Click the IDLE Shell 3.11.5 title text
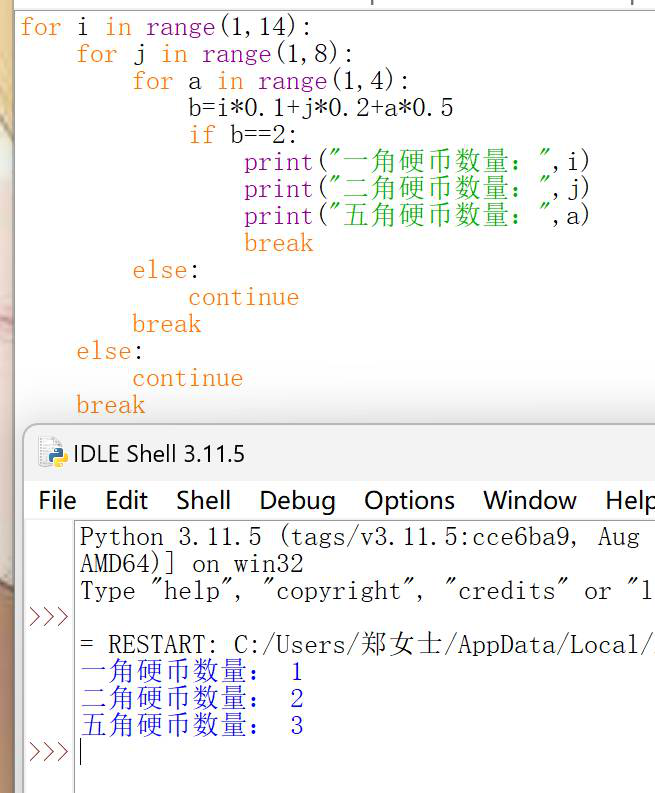Image resolution: width=655 pixels, height=793 pixels. point(159,454)
